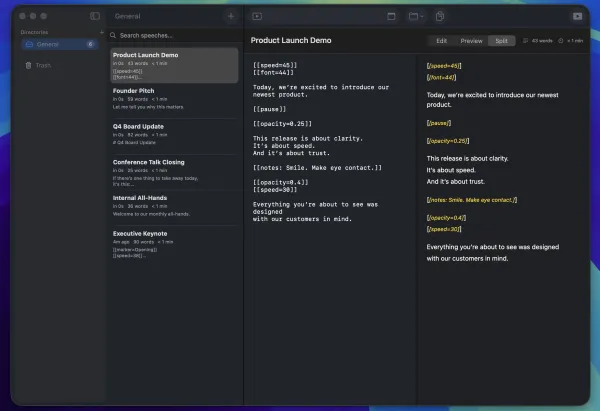Click the search magnifier icon
This screenshot has height=411, width=600.
click(113, 35)
